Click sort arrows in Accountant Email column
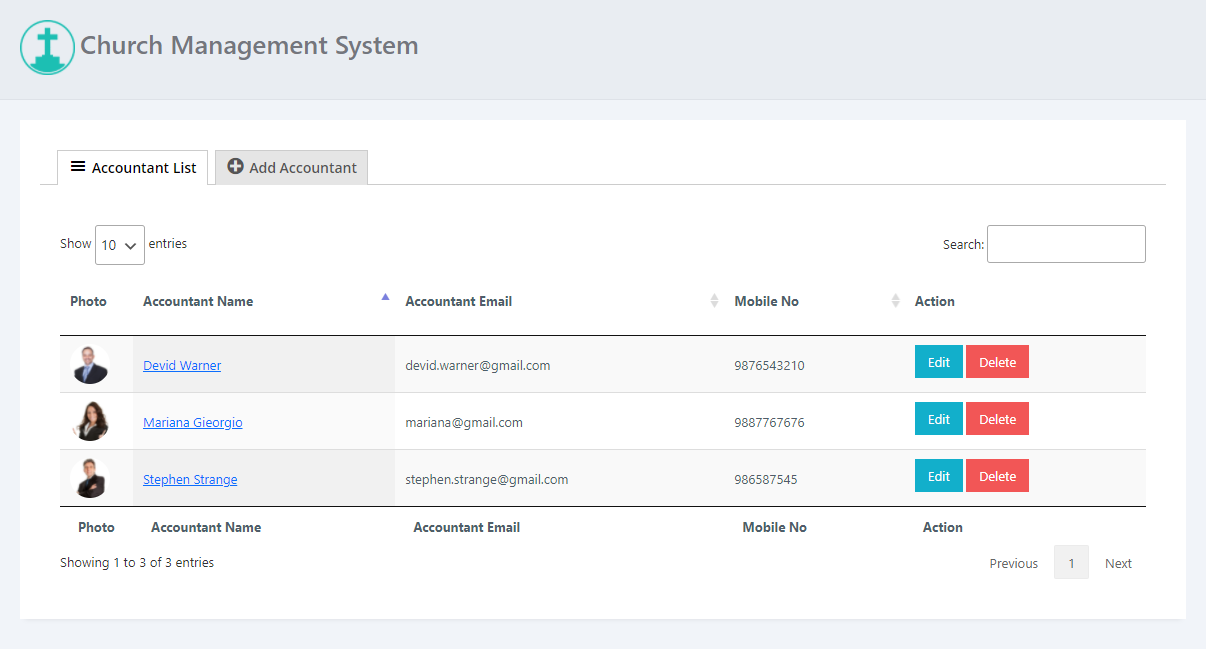1206x649 pixels. point(714,301)
